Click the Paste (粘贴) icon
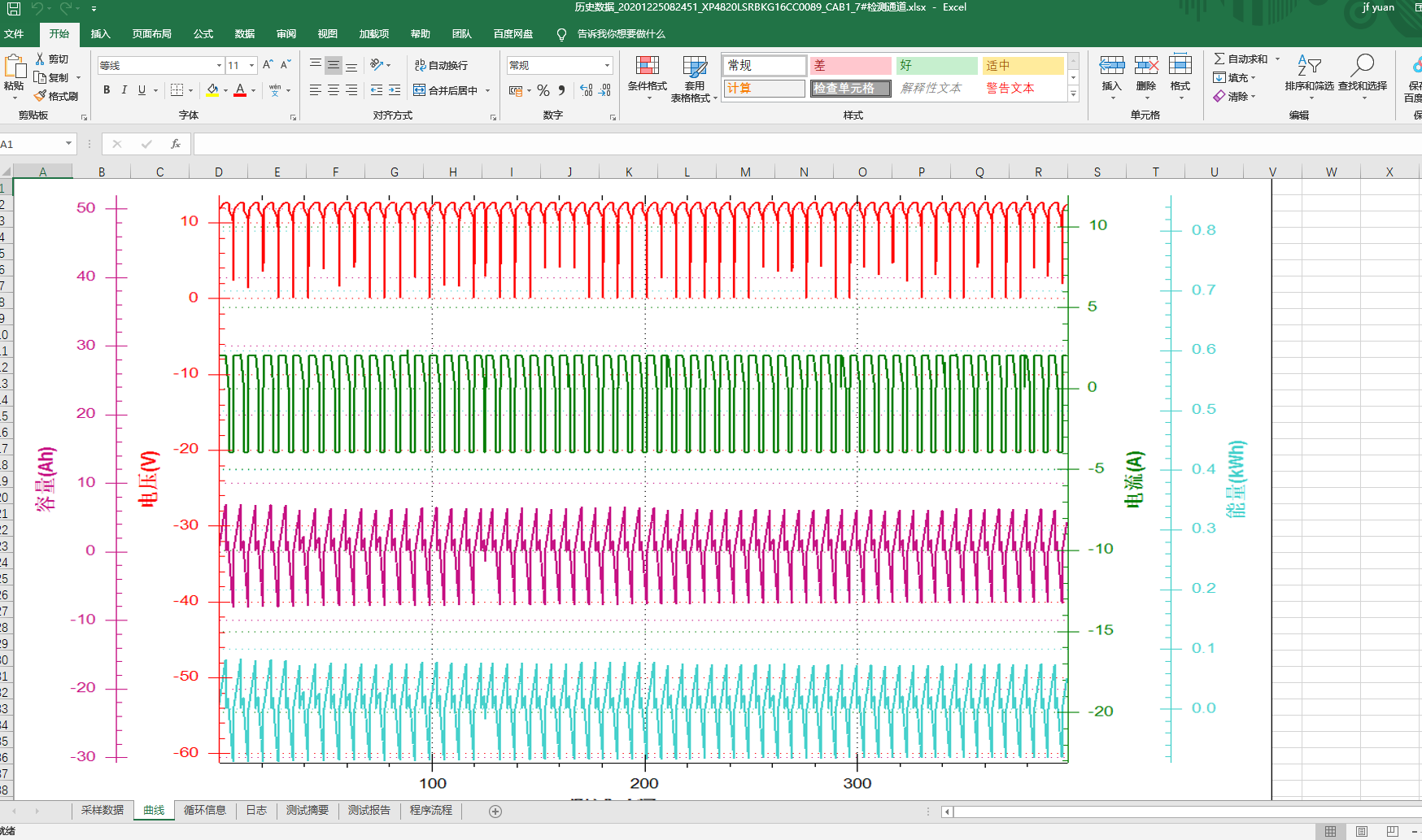The image size is (1422, 840). [14, 67]
